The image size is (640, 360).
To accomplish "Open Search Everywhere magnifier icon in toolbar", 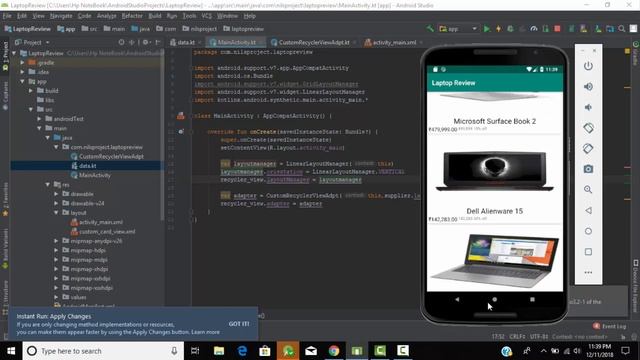I will coord(622,29).
